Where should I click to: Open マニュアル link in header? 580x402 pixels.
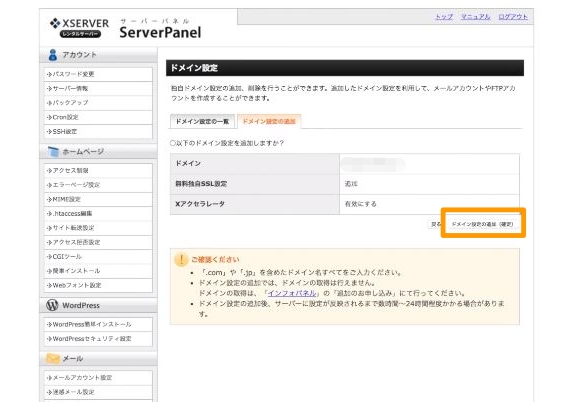click(475, 17)
